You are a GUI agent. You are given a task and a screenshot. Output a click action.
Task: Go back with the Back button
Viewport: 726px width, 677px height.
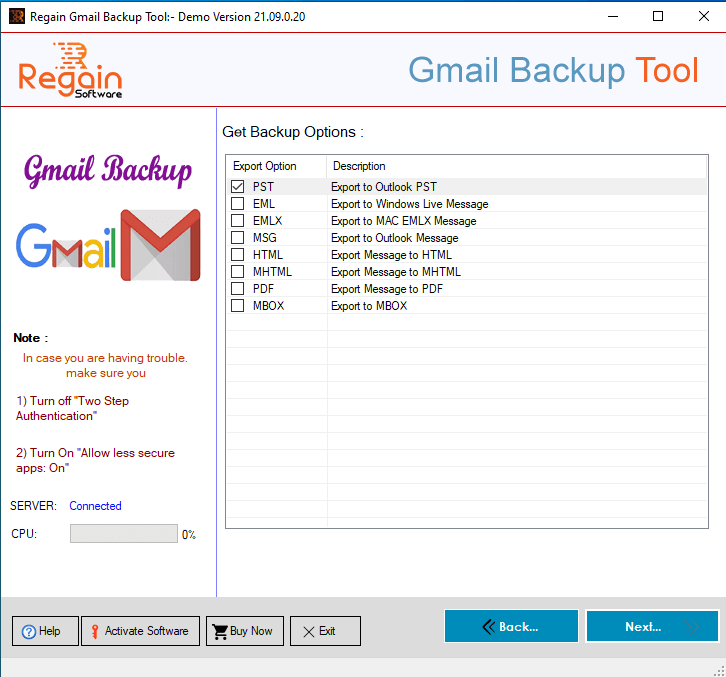(511, 626)
